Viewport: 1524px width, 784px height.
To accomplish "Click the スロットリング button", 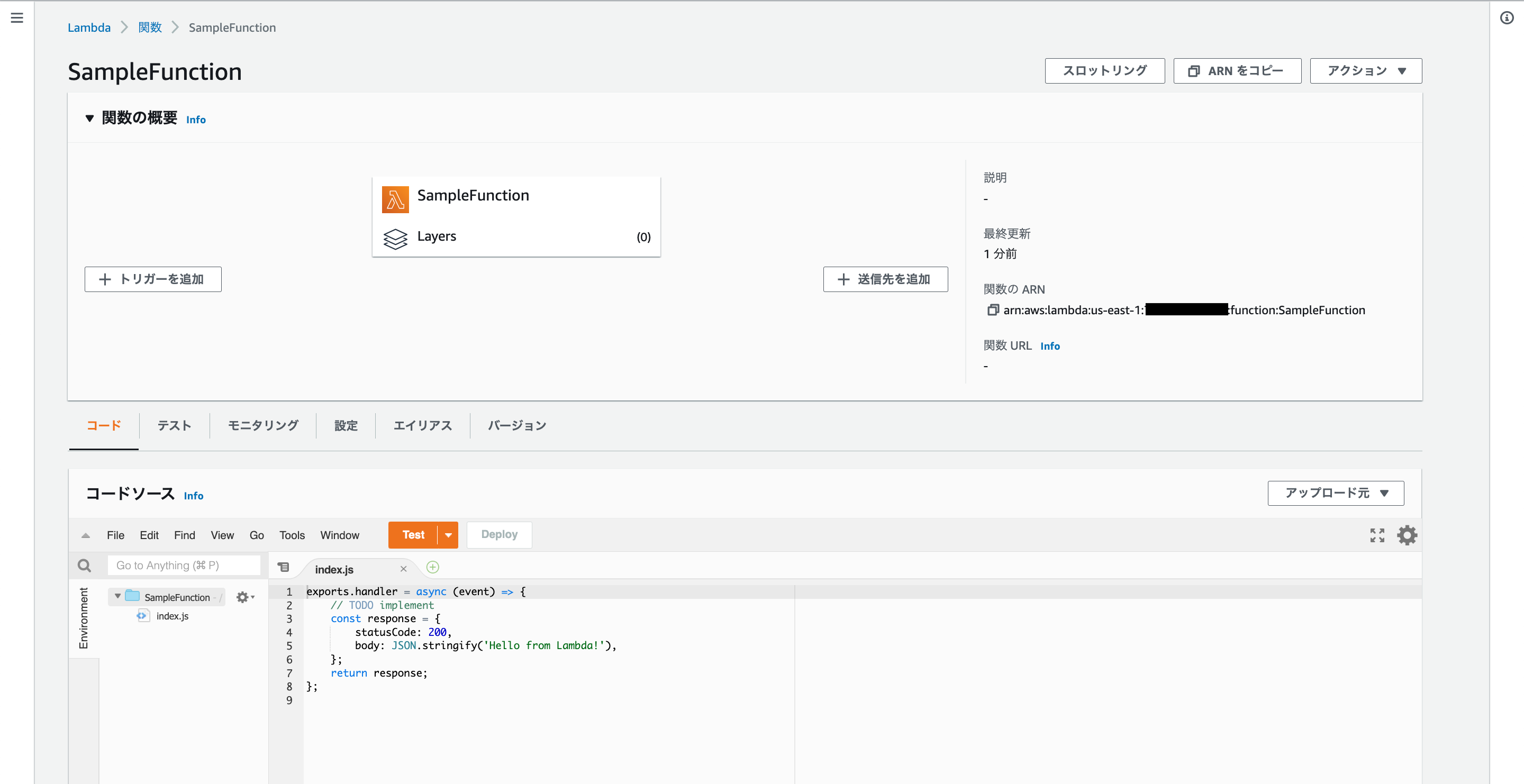I will coord(1104,71).
